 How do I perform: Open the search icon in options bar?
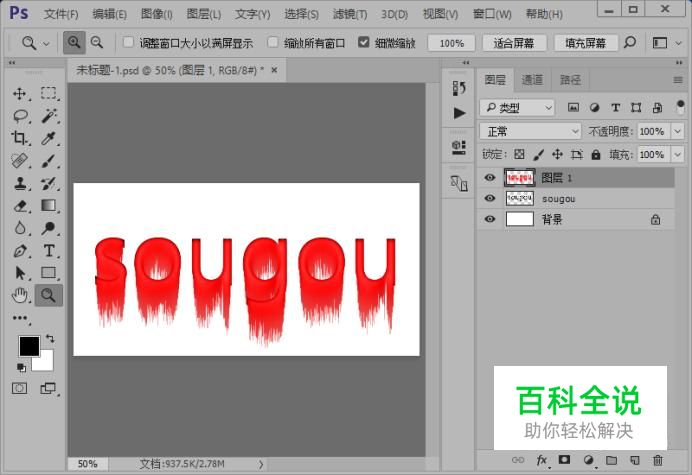[630, 43]
